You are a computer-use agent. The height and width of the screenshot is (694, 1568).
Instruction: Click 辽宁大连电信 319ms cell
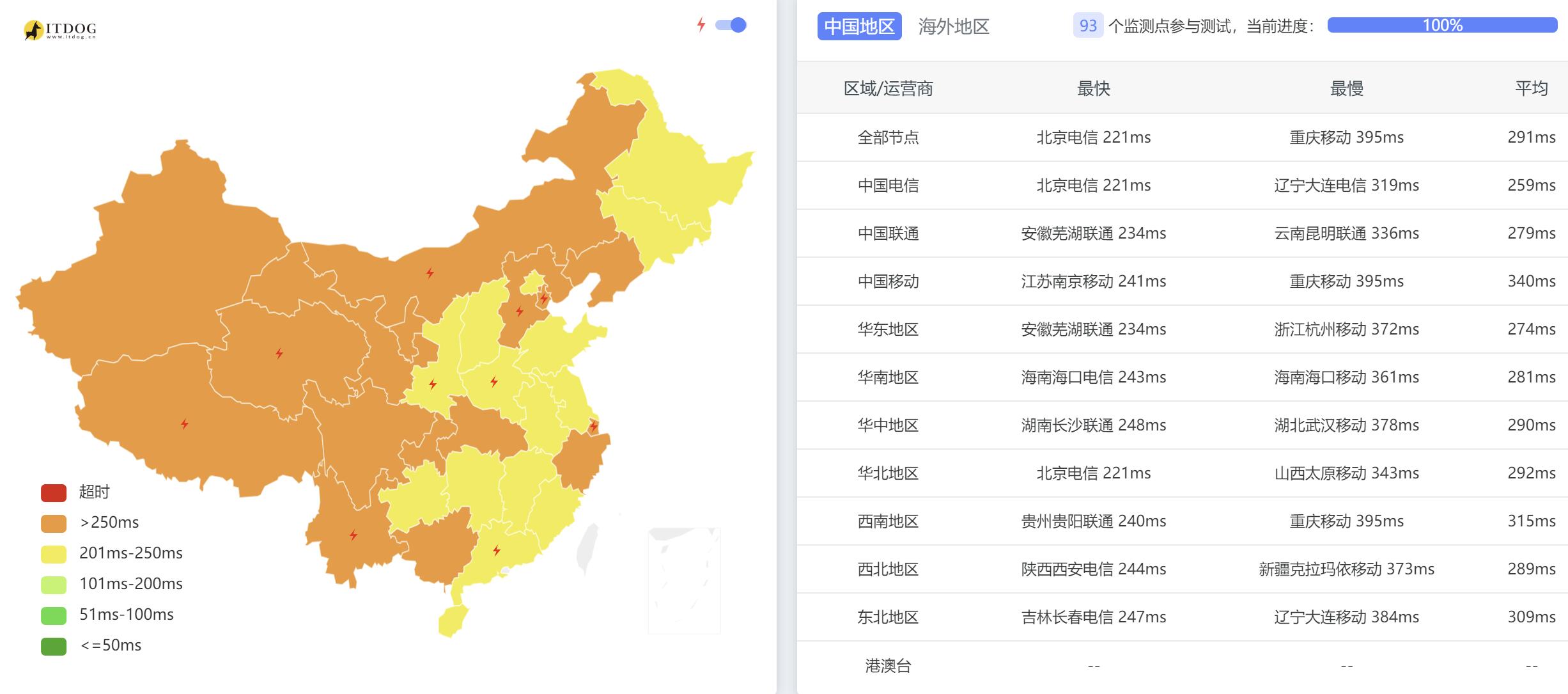point(1347,185)
